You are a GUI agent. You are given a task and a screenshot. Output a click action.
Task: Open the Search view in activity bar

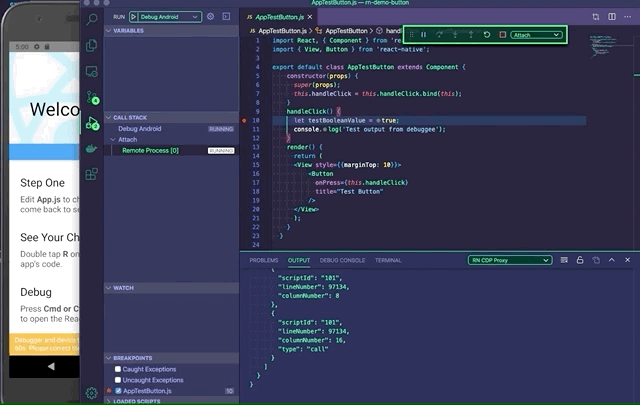(x=92, y=19)
